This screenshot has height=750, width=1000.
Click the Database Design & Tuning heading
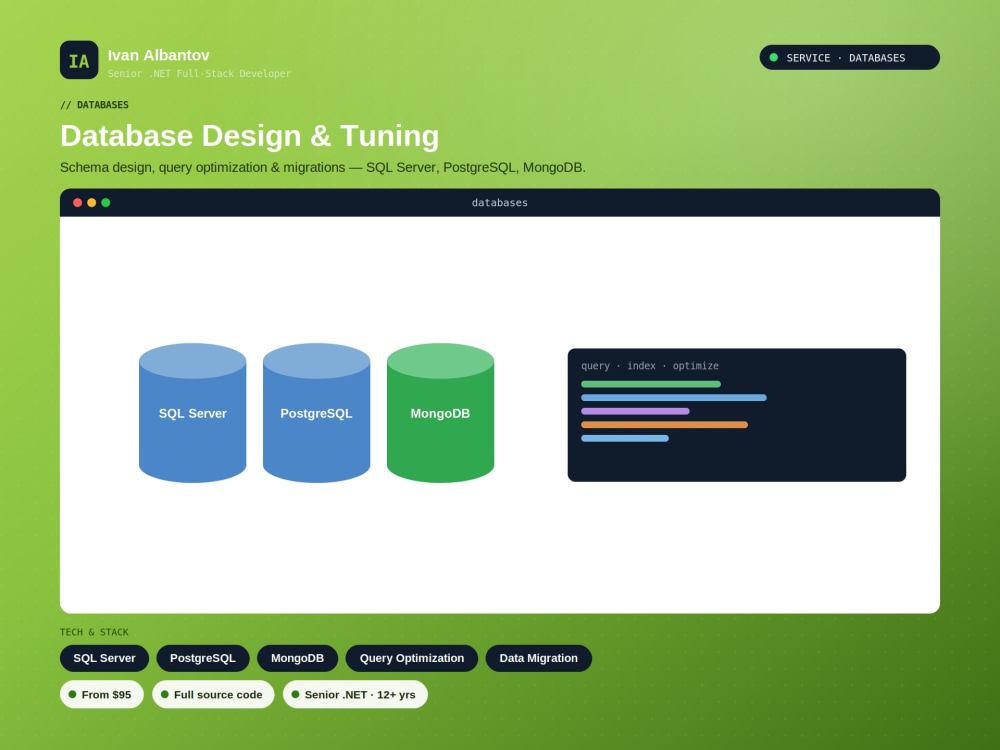[x=249, y=136]
